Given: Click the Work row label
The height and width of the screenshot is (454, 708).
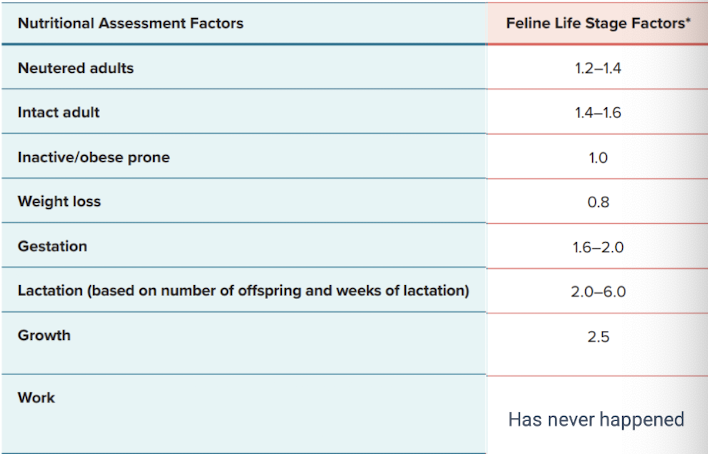Looking at the screenshot, I should coord(36,397).
